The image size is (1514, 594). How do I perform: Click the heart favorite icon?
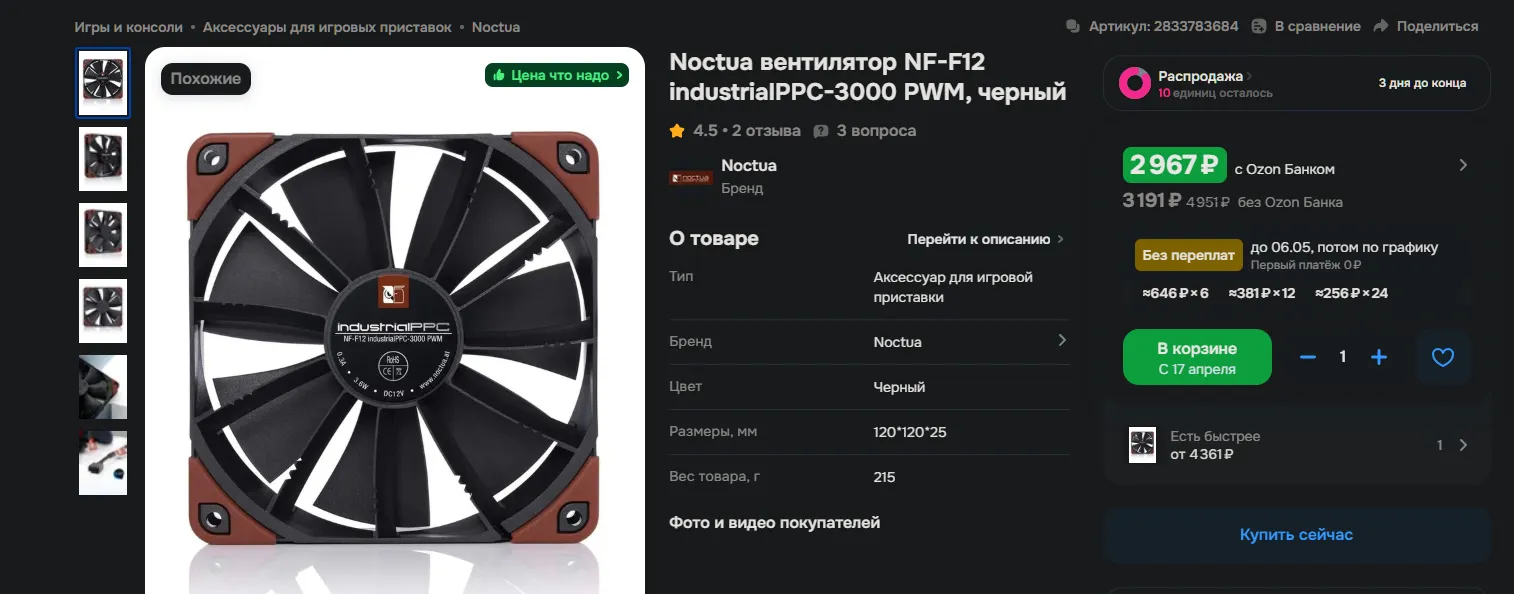(1442, 357)
